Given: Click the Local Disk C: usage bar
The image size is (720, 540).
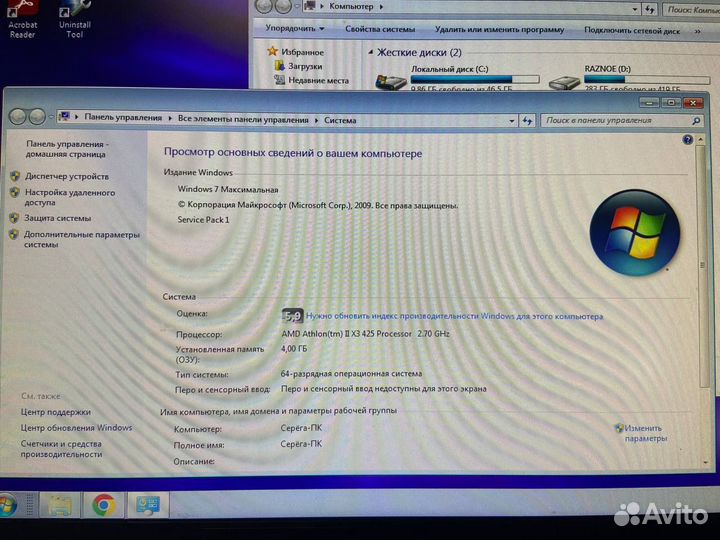Looking at the screenshot, I should tap(475, 79).
